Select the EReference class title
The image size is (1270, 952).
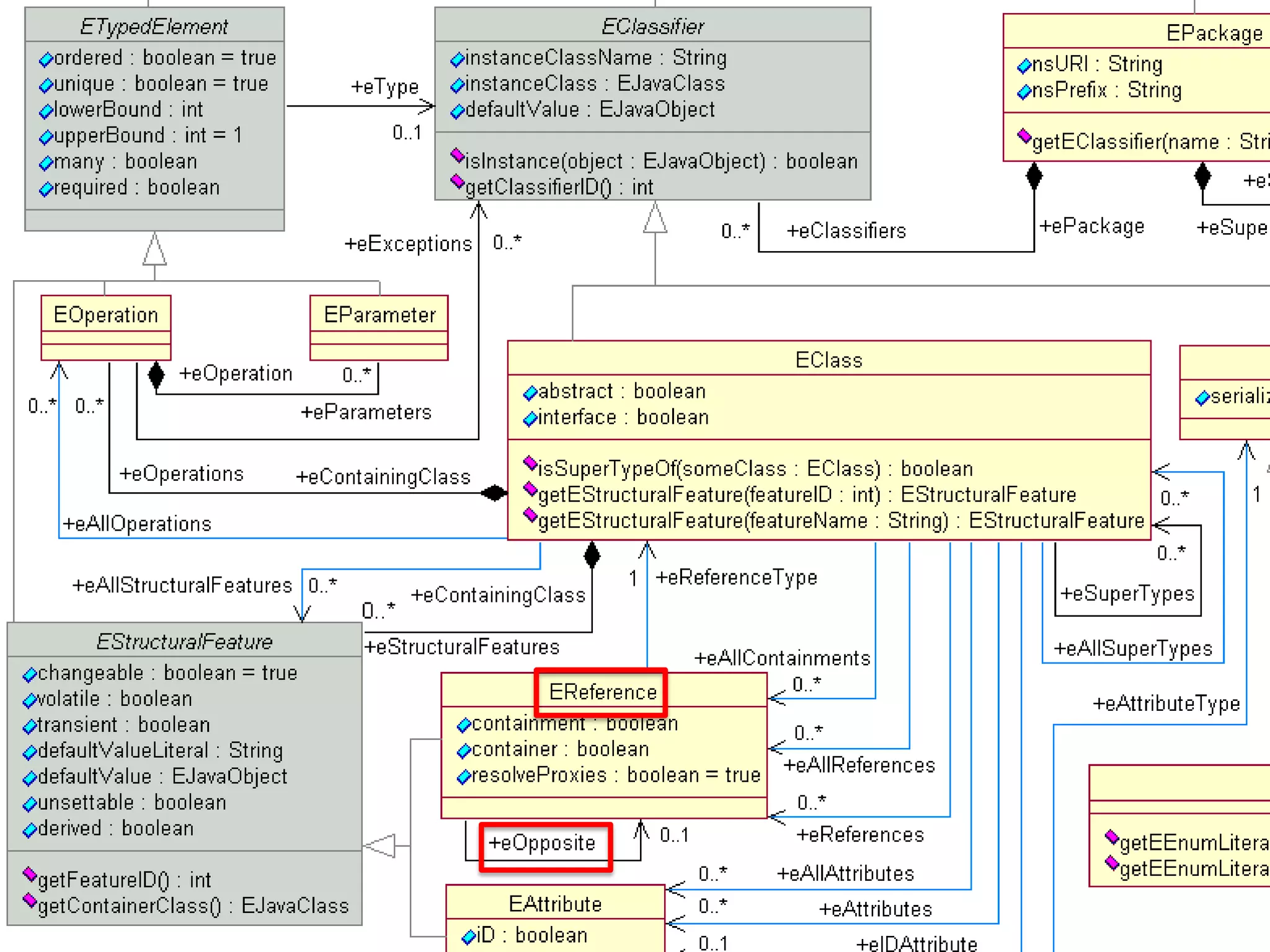[602, 692]
